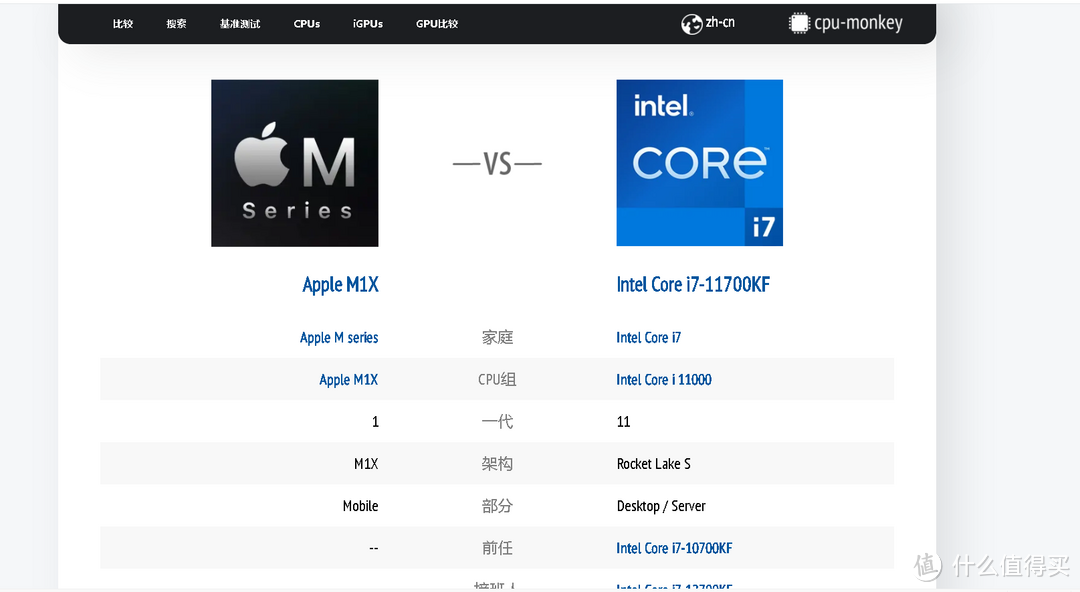This screenshot has height=592, width=1080.
Task: Open the Intel Core i 11000 link
Action: 664,380
